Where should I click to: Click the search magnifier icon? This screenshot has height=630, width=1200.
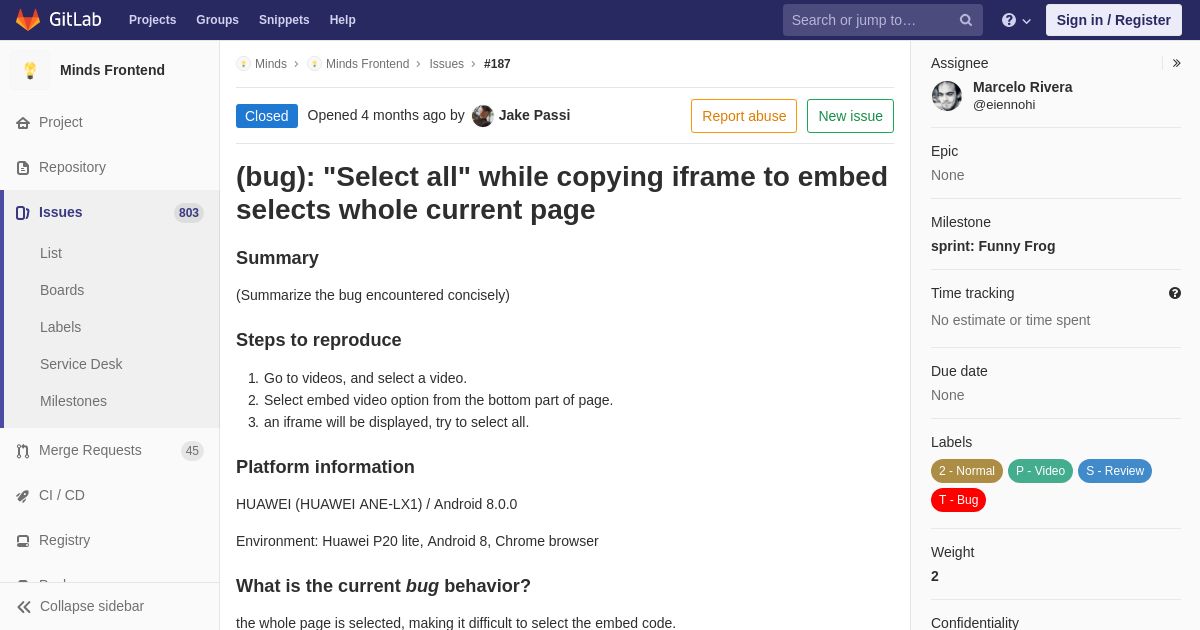tap(966, 20)
